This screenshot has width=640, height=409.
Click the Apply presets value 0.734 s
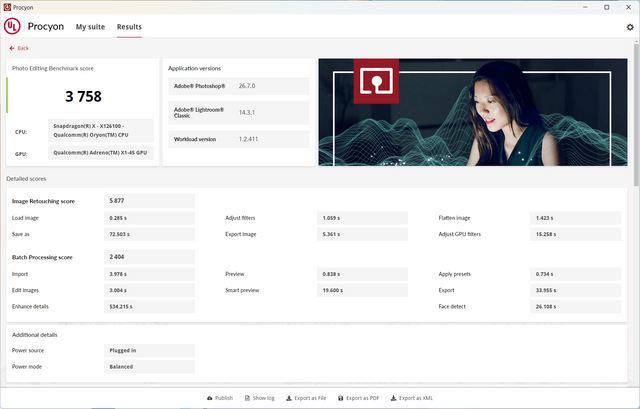(x=576, y=274)
